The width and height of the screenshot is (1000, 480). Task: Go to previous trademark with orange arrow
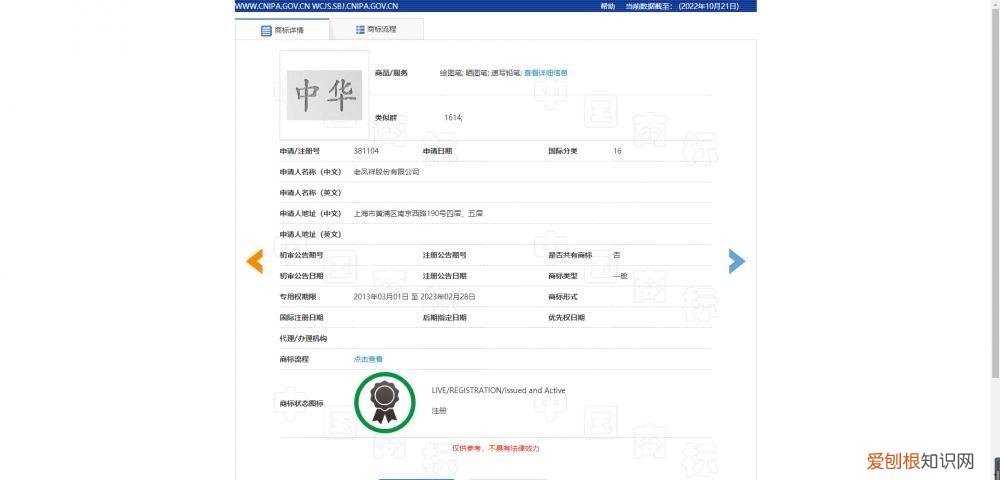[254, 261]
